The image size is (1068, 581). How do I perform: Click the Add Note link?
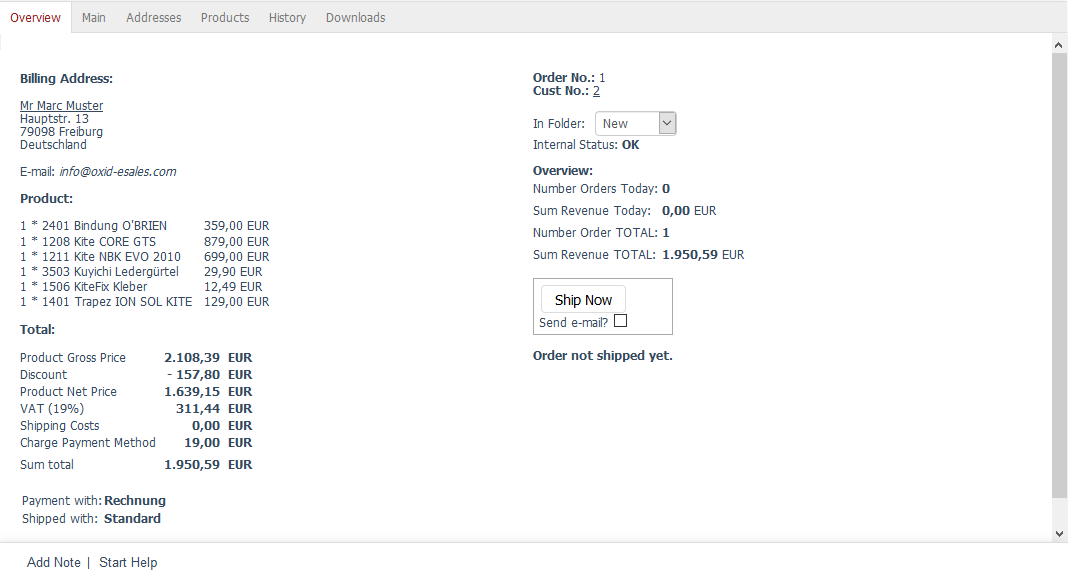click(x=54, y=562)
